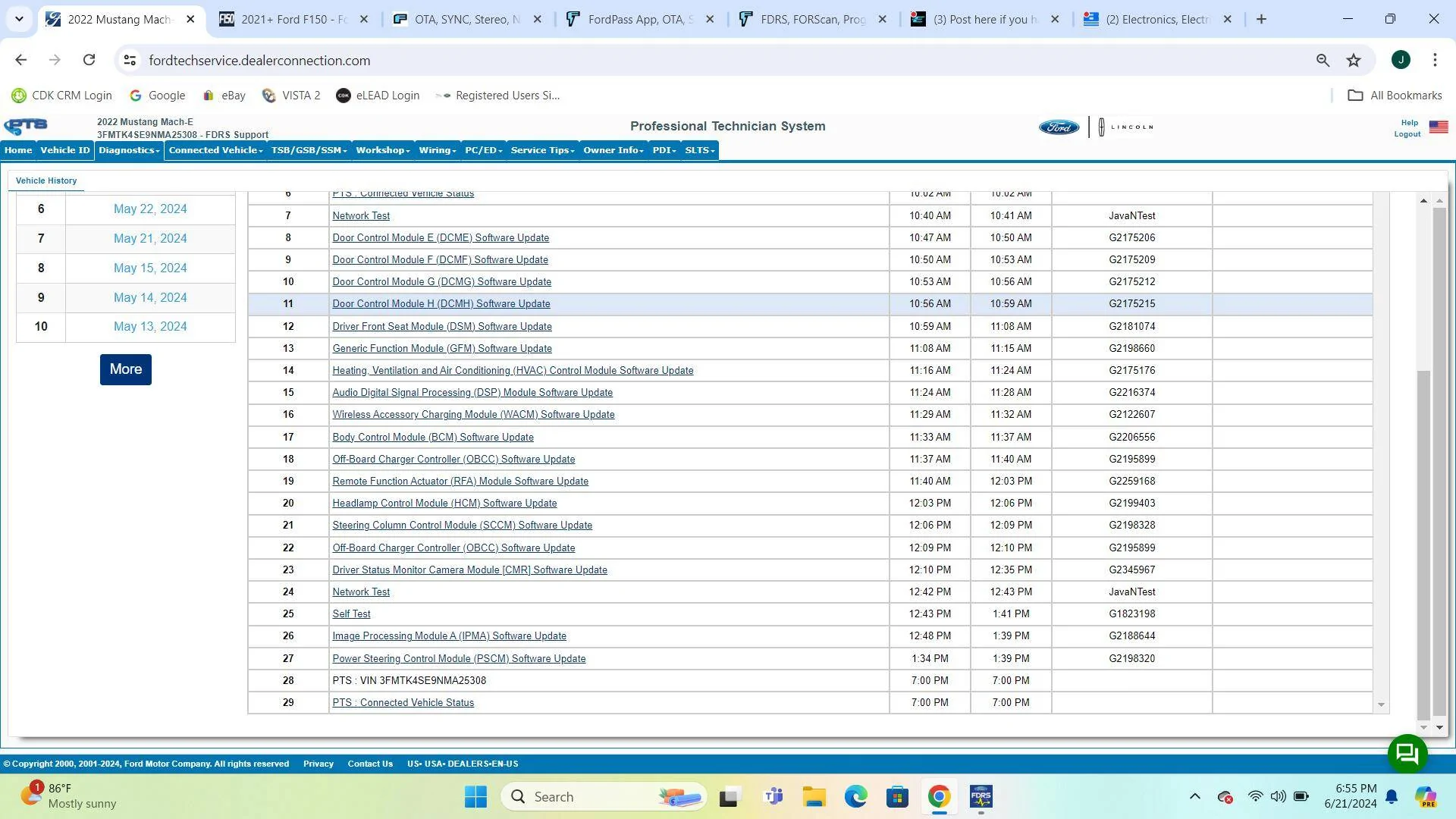Open the Task View icon in taskbar
The width and height of the screenshot is (1456, 819).
click(x=730, y=797)
